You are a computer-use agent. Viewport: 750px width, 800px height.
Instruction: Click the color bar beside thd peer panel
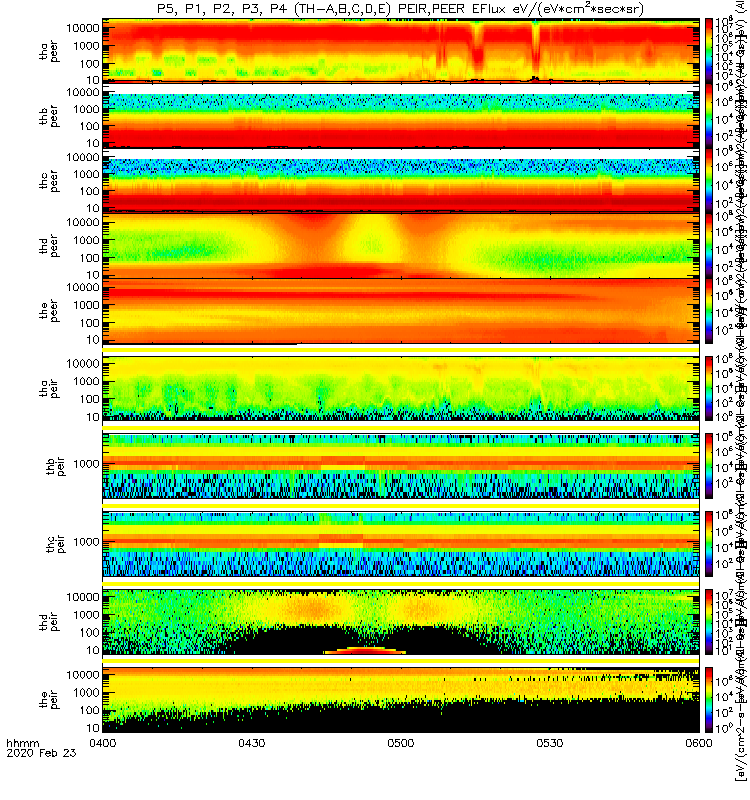coord(709,246)
